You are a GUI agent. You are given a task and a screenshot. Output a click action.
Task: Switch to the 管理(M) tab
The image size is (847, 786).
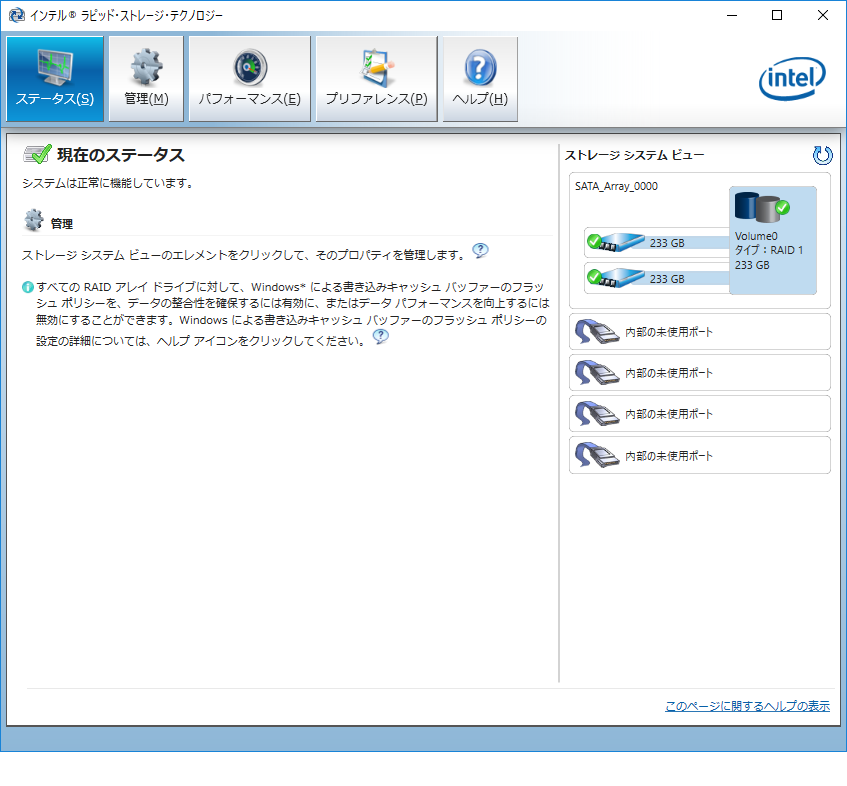pyautogui.click(x=146, y=79)
